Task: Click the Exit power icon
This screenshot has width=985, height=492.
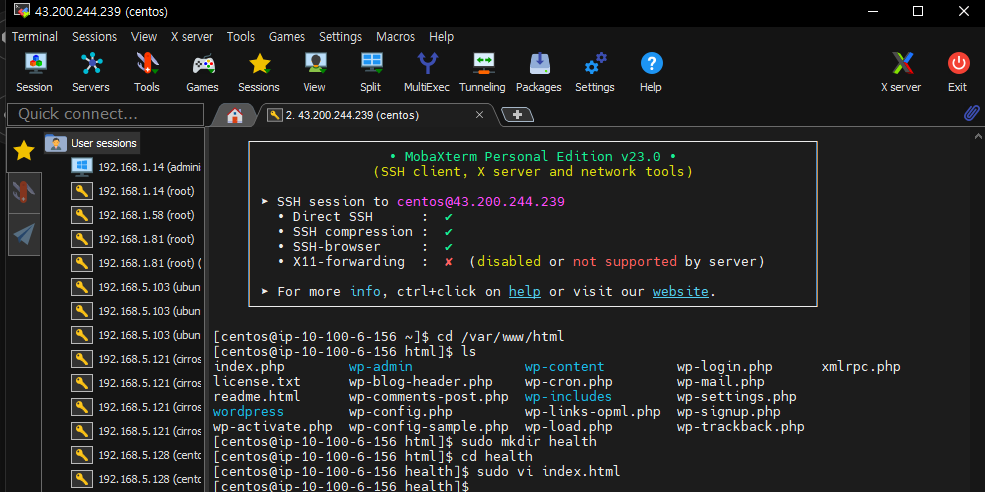Action: pos(957,72)
